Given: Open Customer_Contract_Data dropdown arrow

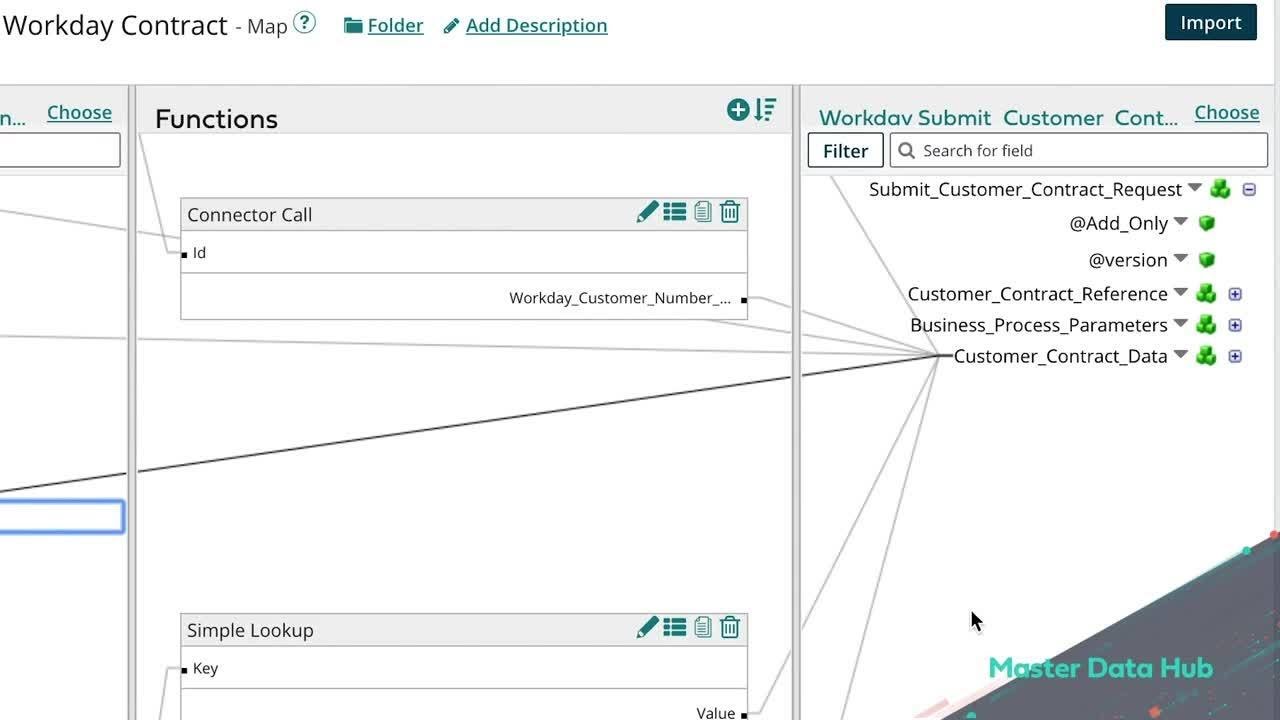Looking at the screenshot, I should click(1181, 355).
